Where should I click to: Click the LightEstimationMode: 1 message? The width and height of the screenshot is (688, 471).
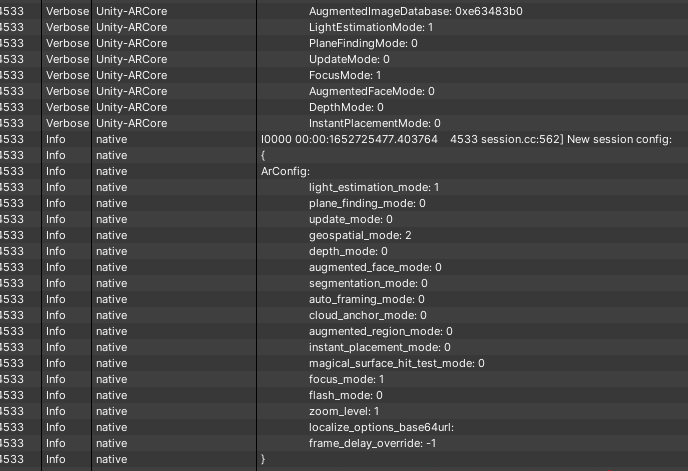pyautogui.click(x=371, y=27)
